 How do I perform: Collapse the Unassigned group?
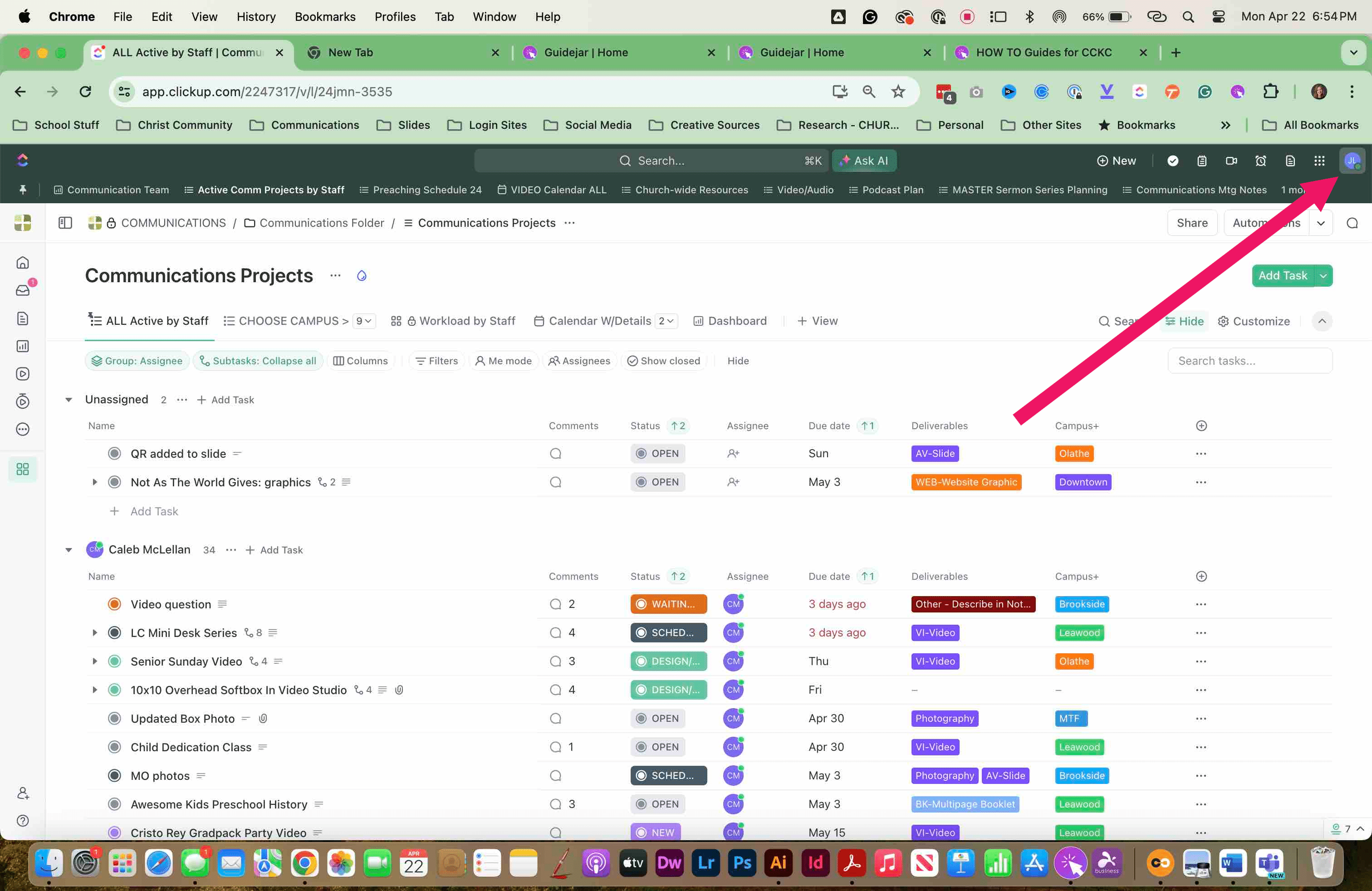pos(69,399)
